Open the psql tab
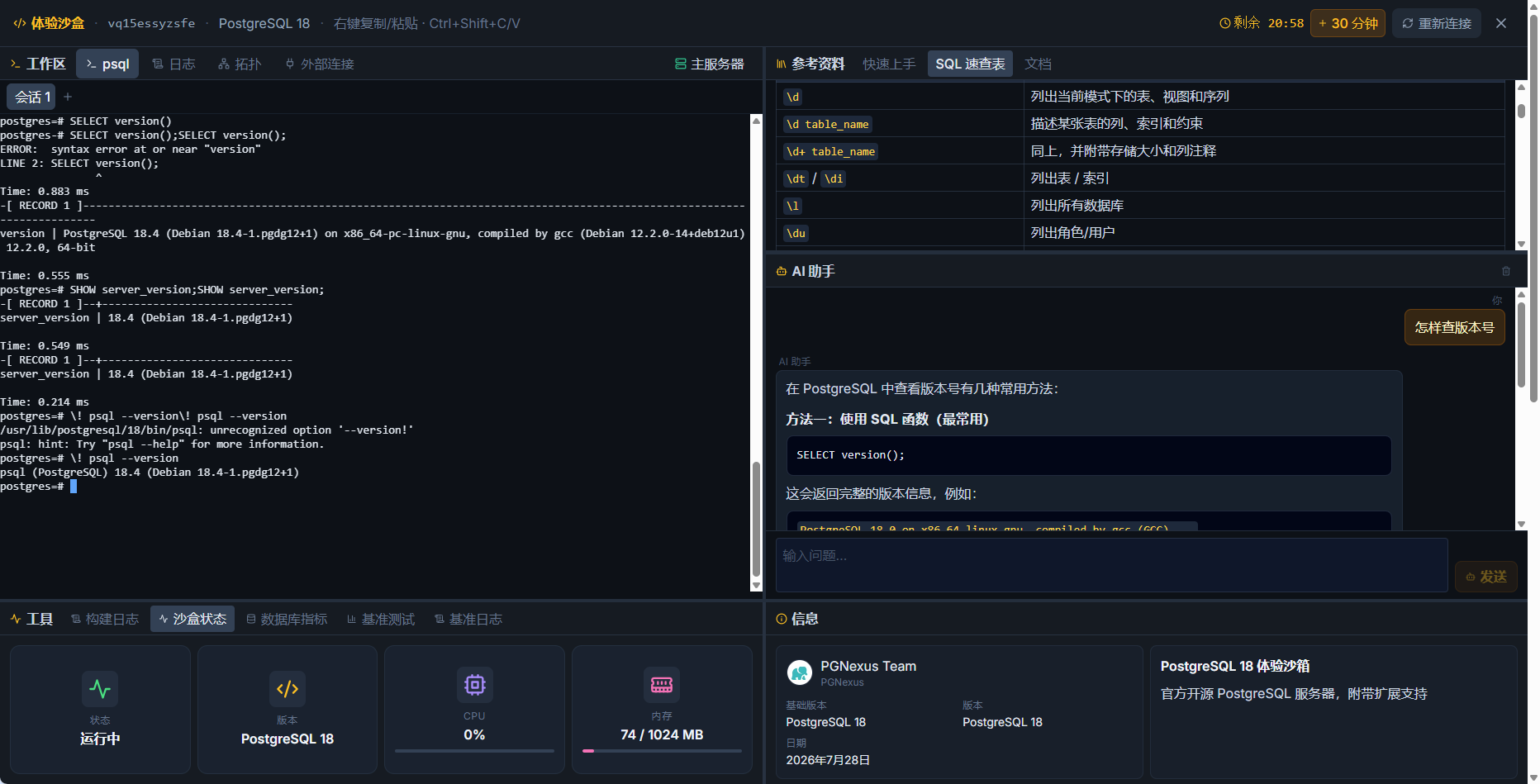Image resolution: width=1540 pixels, height=784 pixels. [x=107, y=64]
